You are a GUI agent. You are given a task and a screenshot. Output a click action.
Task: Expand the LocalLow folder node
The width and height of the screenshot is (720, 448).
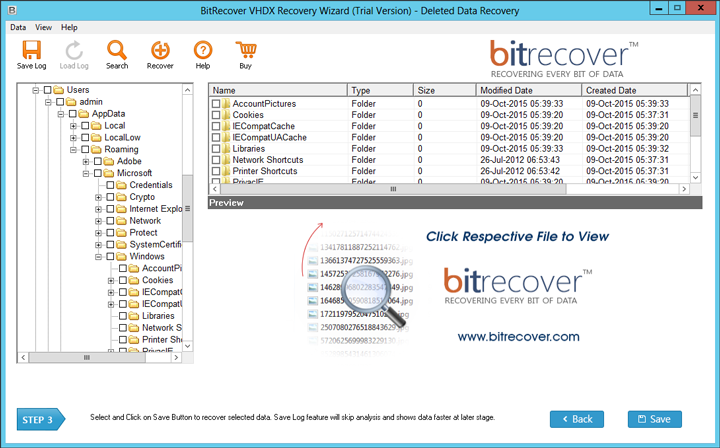pyautogui.click(x=73, y=138)
